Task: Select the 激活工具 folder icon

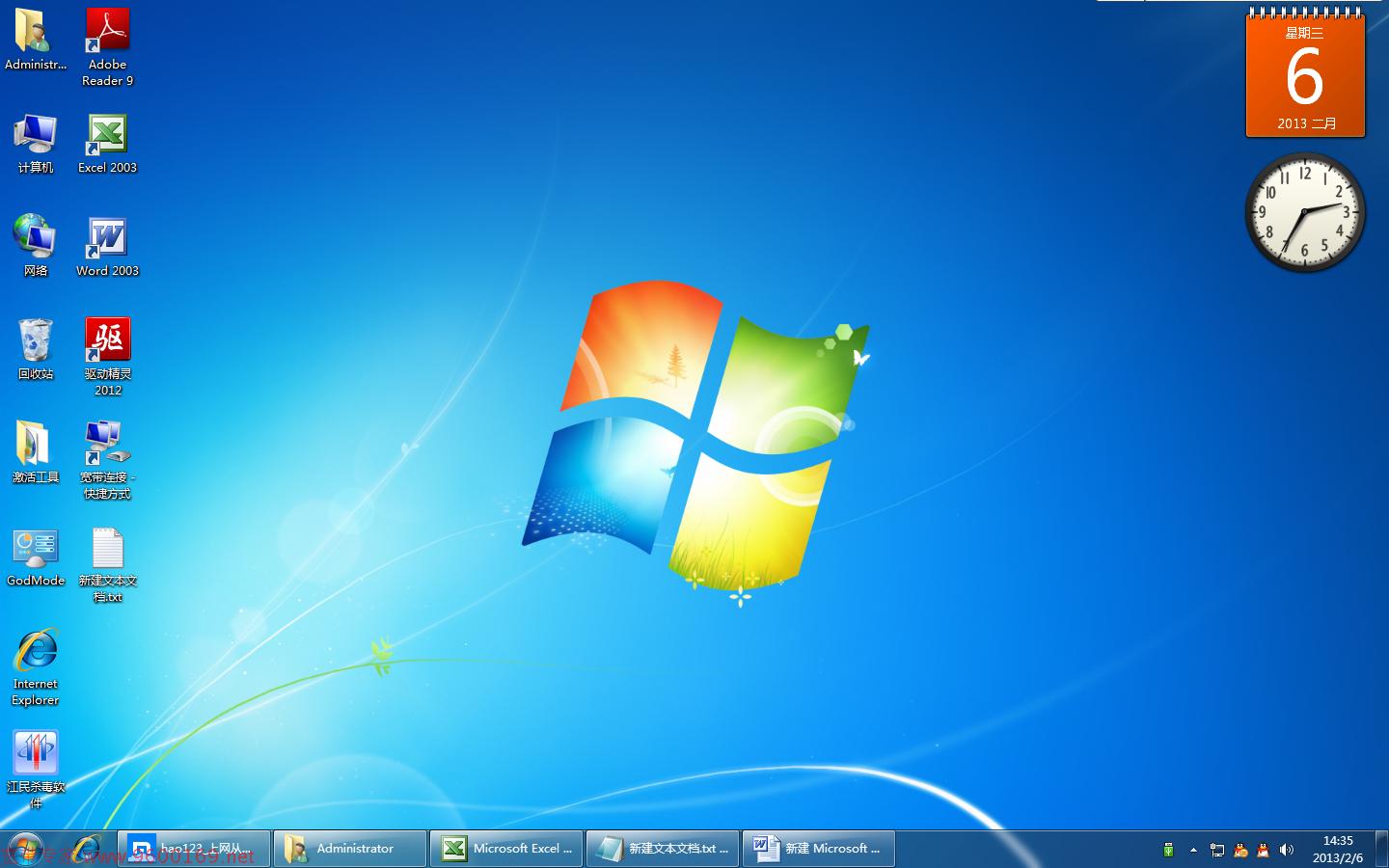Action: 35,452
